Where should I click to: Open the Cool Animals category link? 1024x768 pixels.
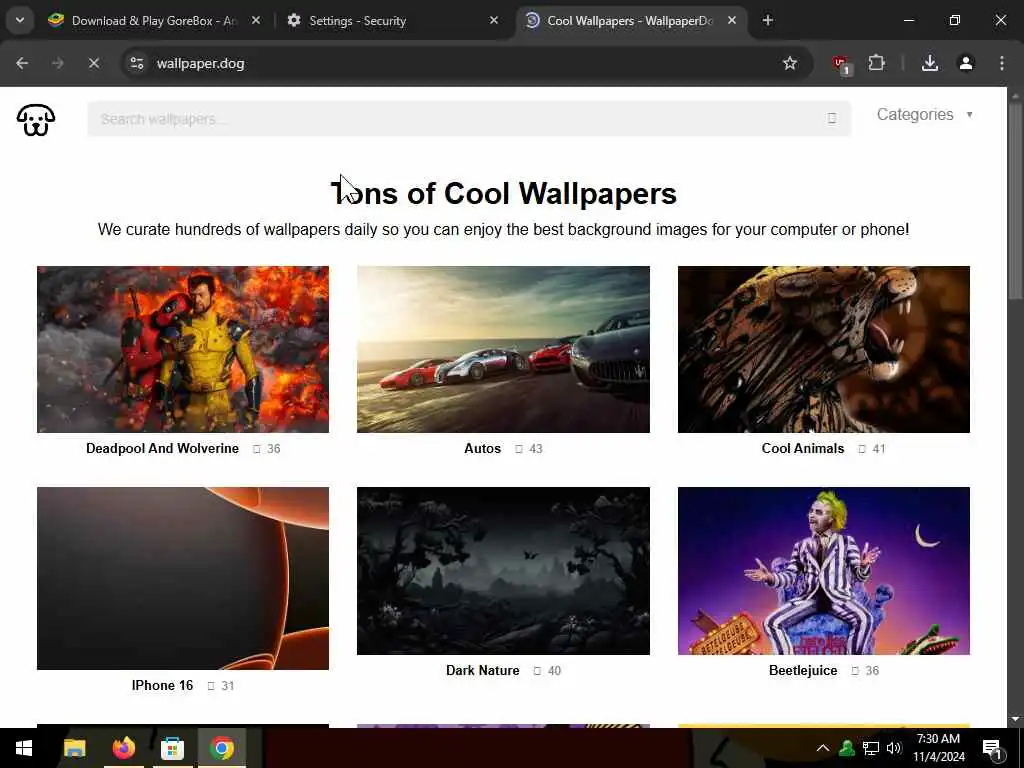(803, 449)
